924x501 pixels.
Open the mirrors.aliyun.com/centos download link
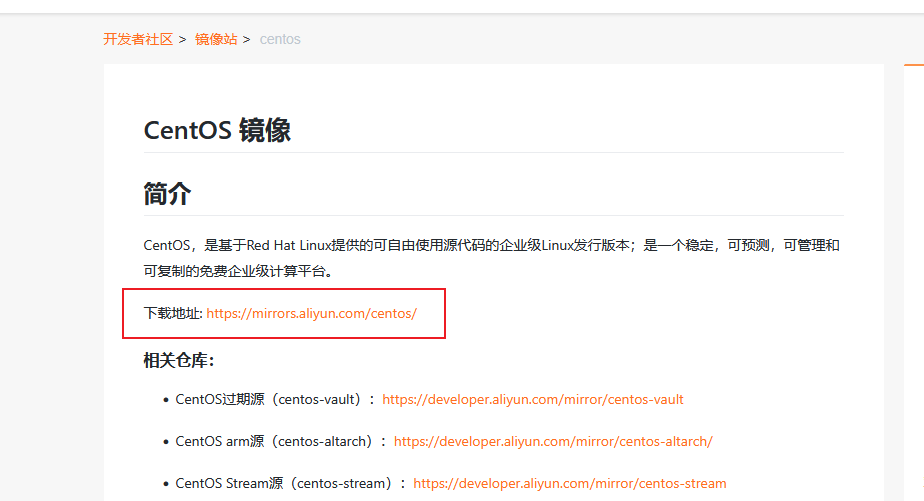pyautogui.click(x=311, y=314)
